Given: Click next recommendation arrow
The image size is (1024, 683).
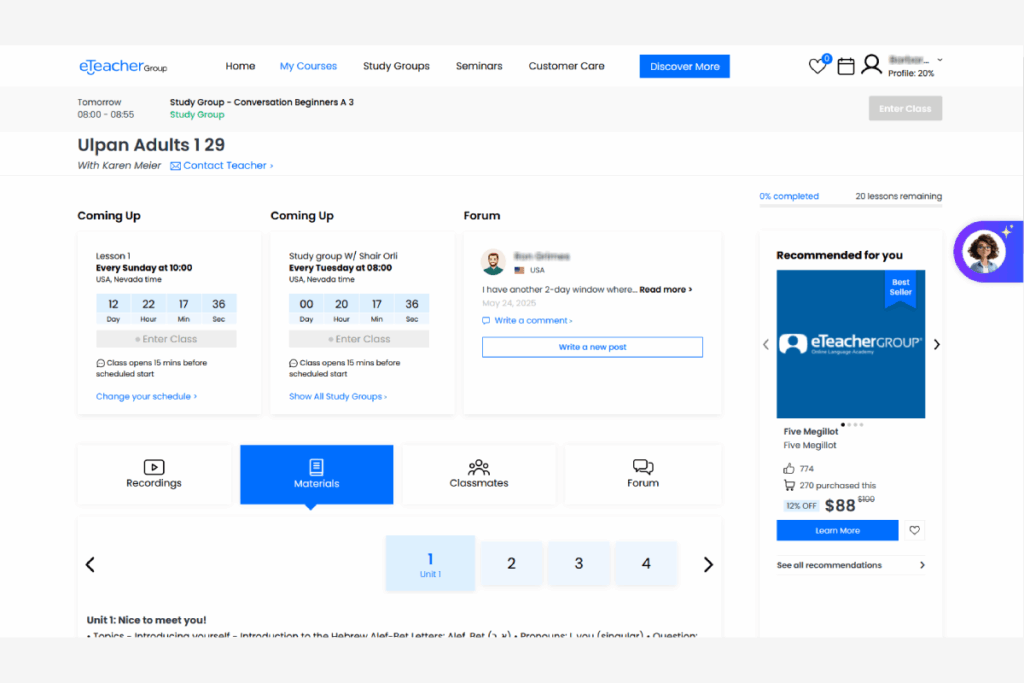Looking at the screenshot, I should [936, 344].
